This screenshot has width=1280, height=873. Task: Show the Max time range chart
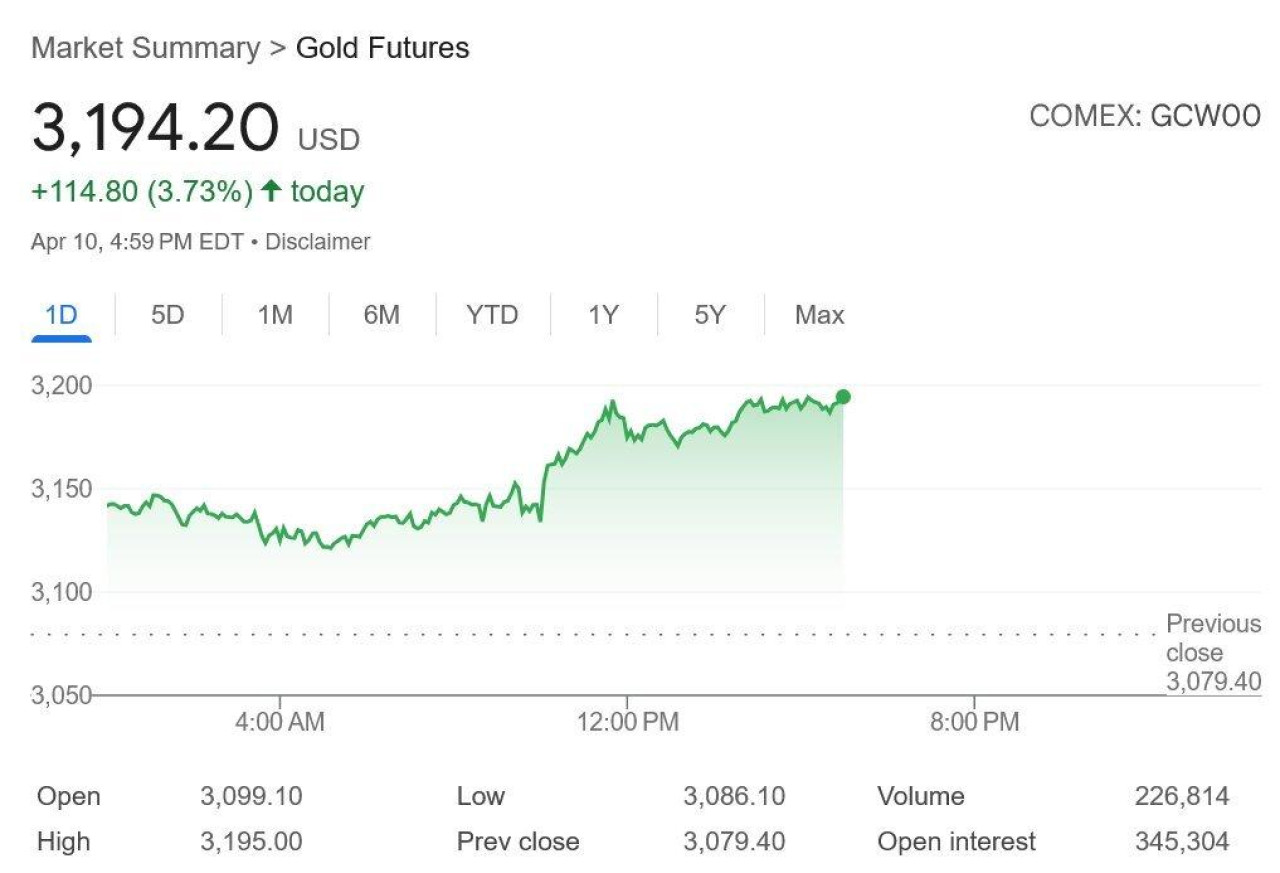[x=819, y=316]
